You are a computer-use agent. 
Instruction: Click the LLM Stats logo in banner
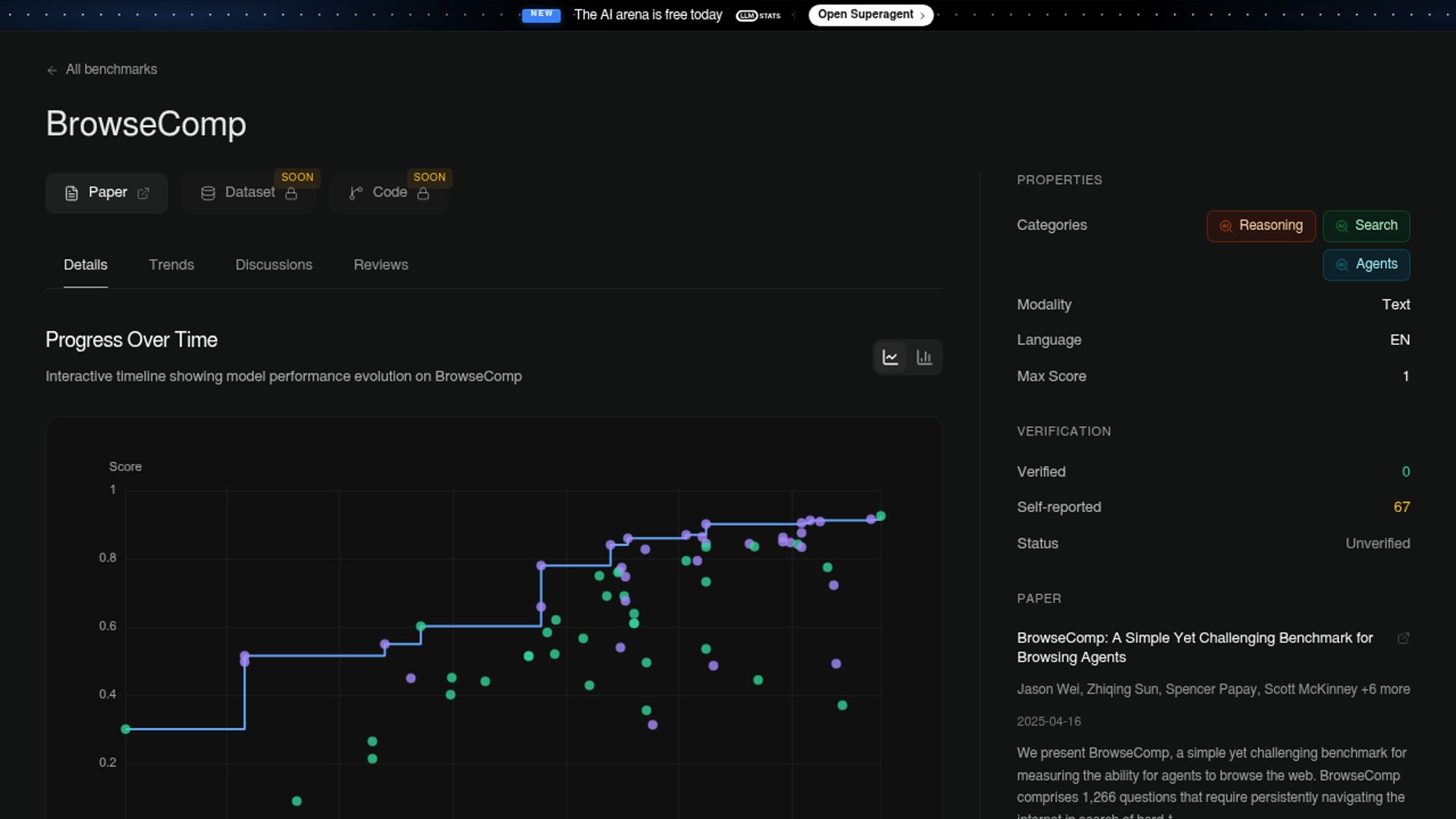pyautogui.click(x=758, y=15)
